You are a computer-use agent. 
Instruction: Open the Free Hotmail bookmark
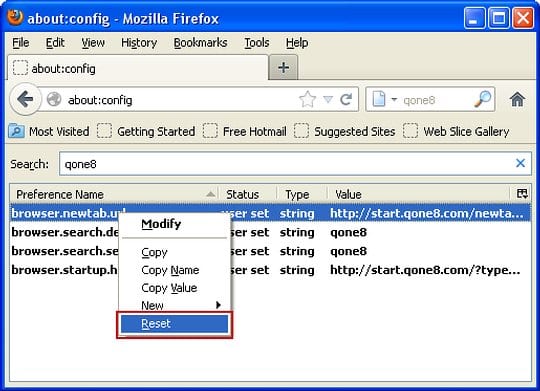245,132
